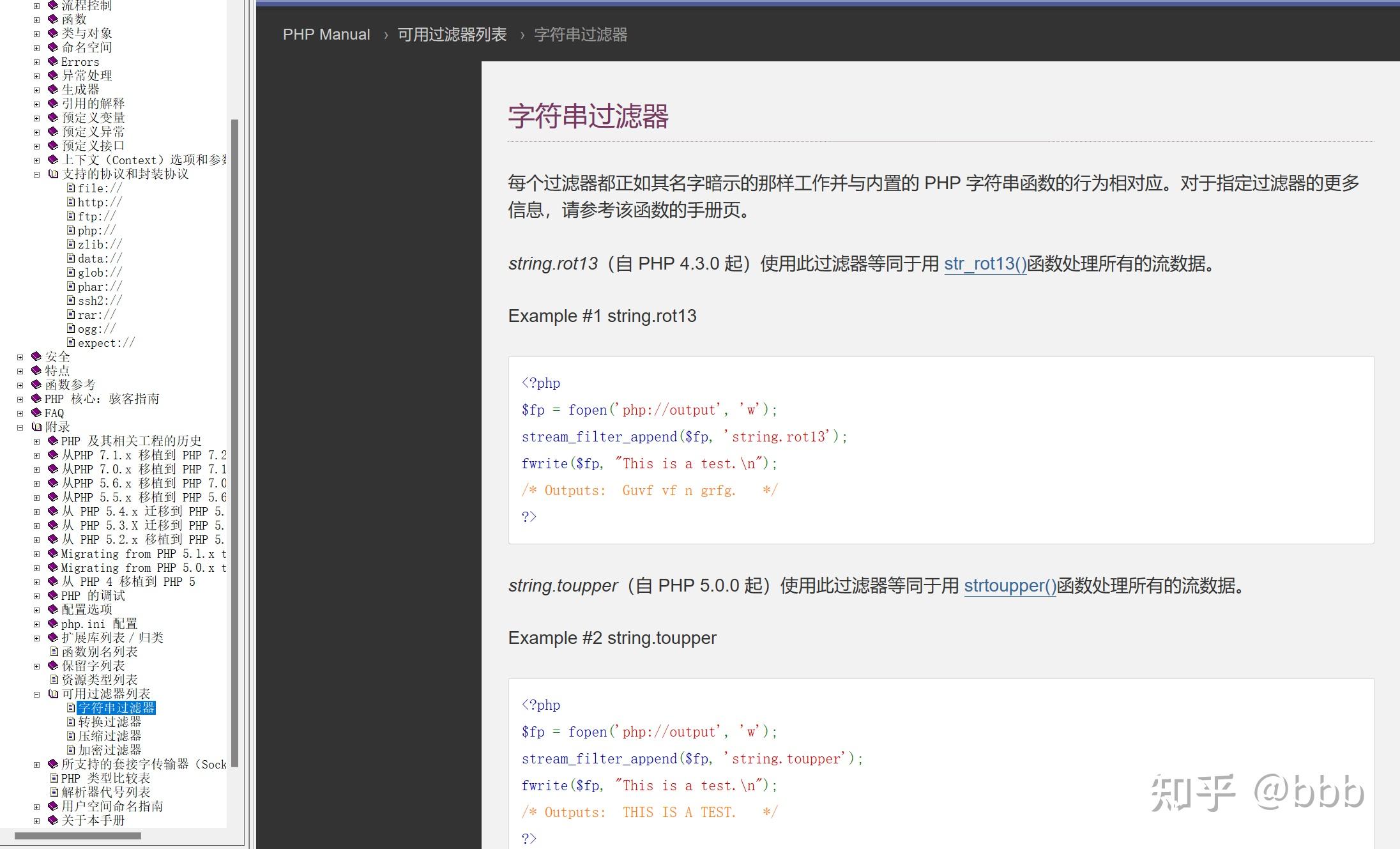
Task: Click the book icon beside 函数参考
Action: click(36, 385)
